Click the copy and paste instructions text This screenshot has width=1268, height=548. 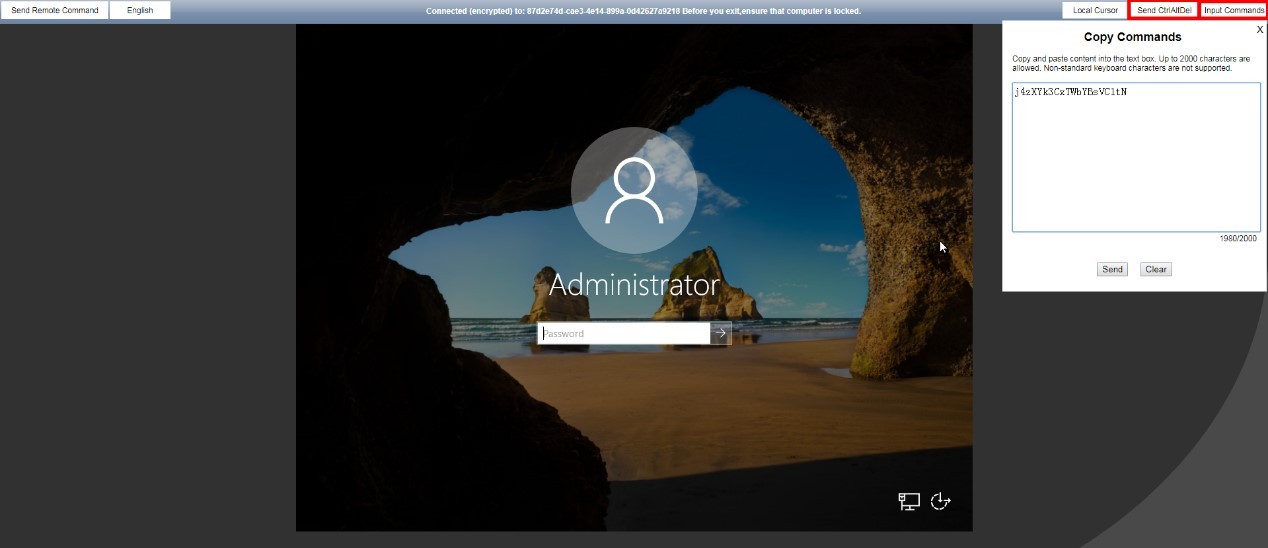click(x=1131, y=64)
